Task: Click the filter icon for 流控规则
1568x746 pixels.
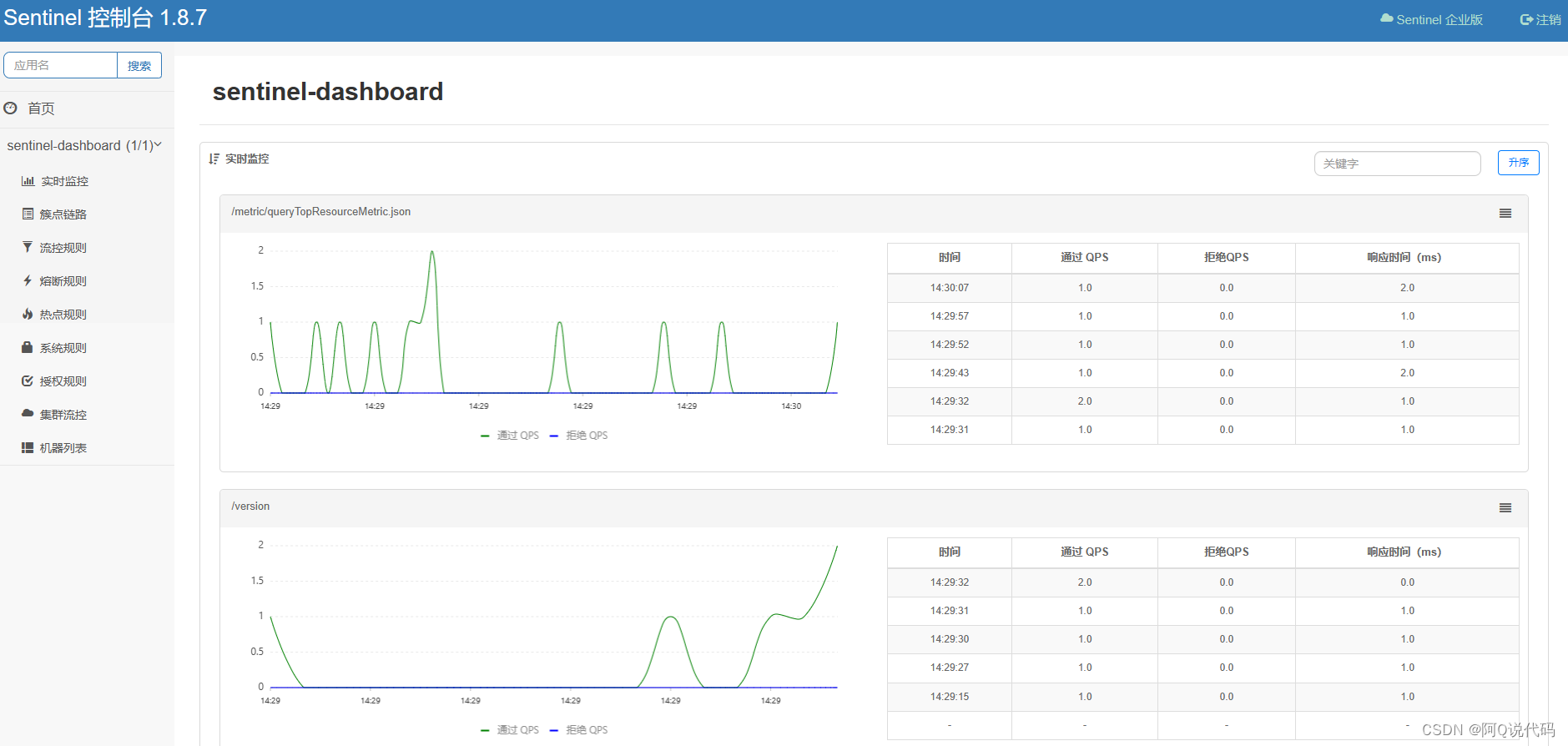Action: pos(28,248)
